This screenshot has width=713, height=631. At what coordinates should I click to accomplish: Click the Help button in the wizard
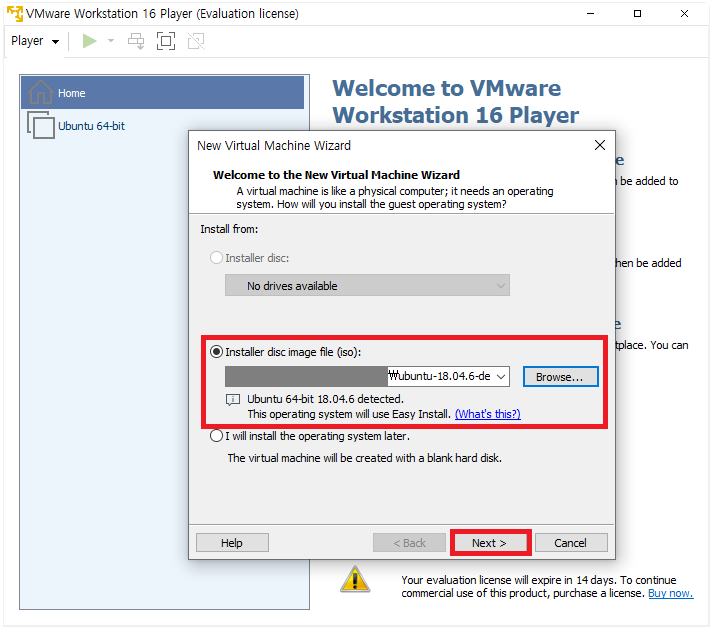(x=232, y=543)
